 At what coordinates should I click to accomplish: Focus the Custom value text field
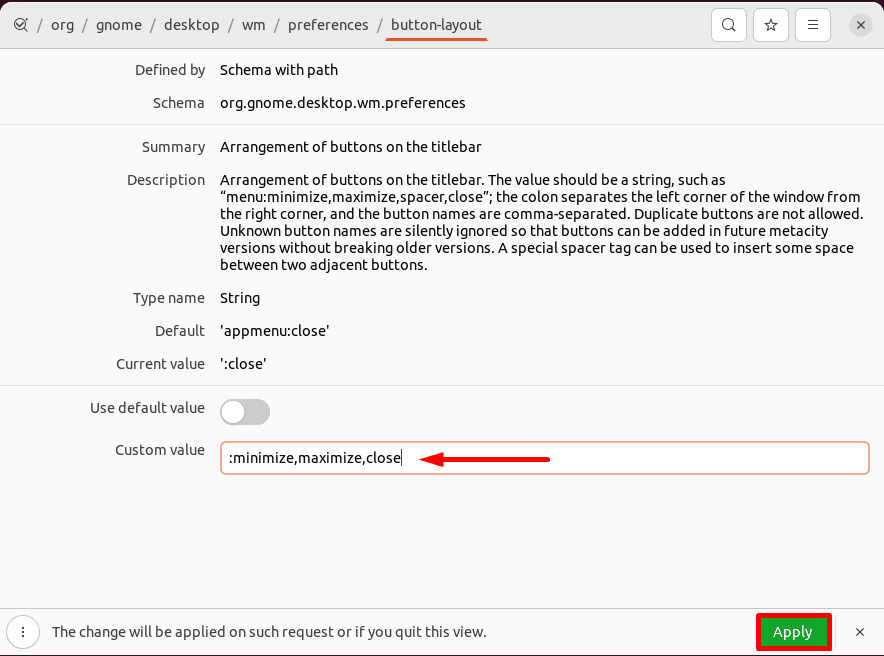click(545, 458)
